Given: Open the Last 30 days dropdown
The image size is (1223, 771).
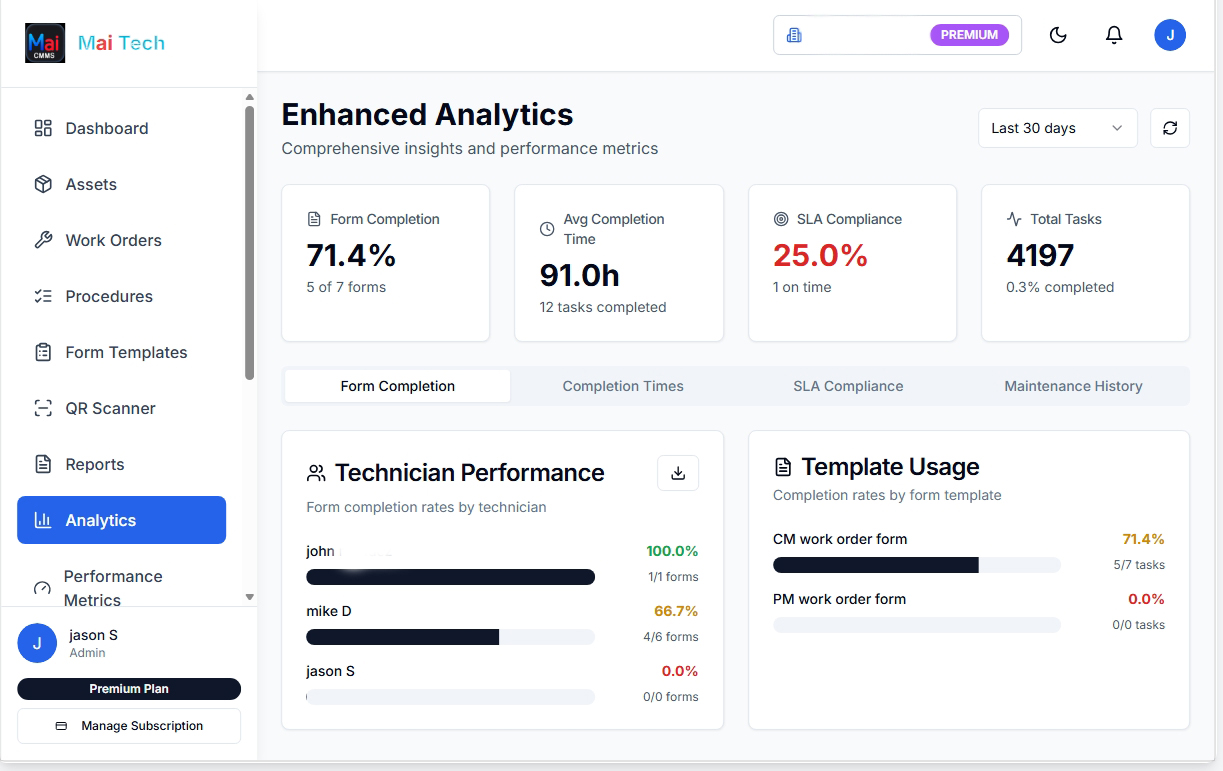Looking at the screenshot, I should coord(1057,128).
